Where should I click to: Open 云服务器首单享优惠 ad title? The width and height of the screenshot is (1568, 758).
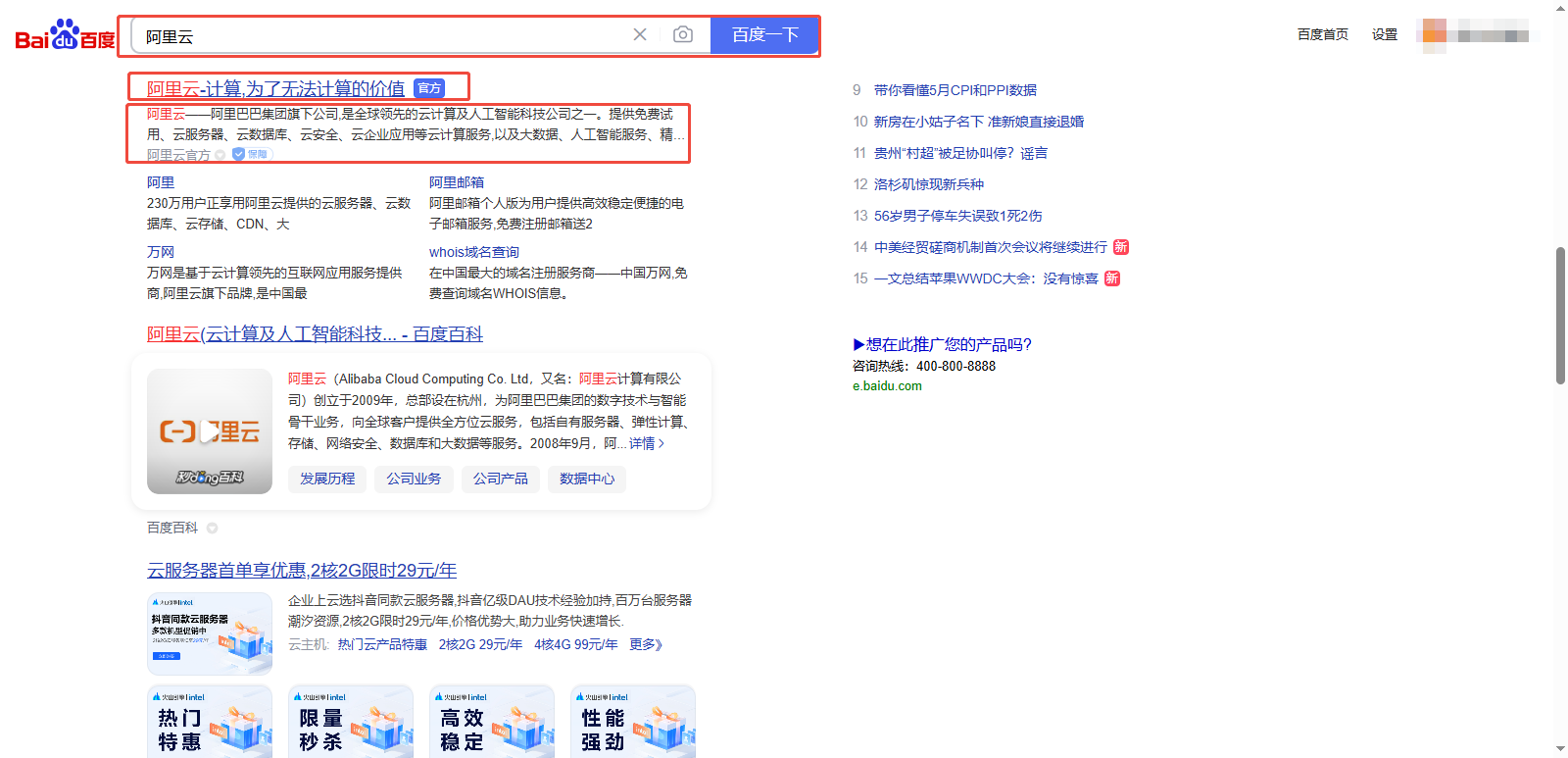pos(302,571)
